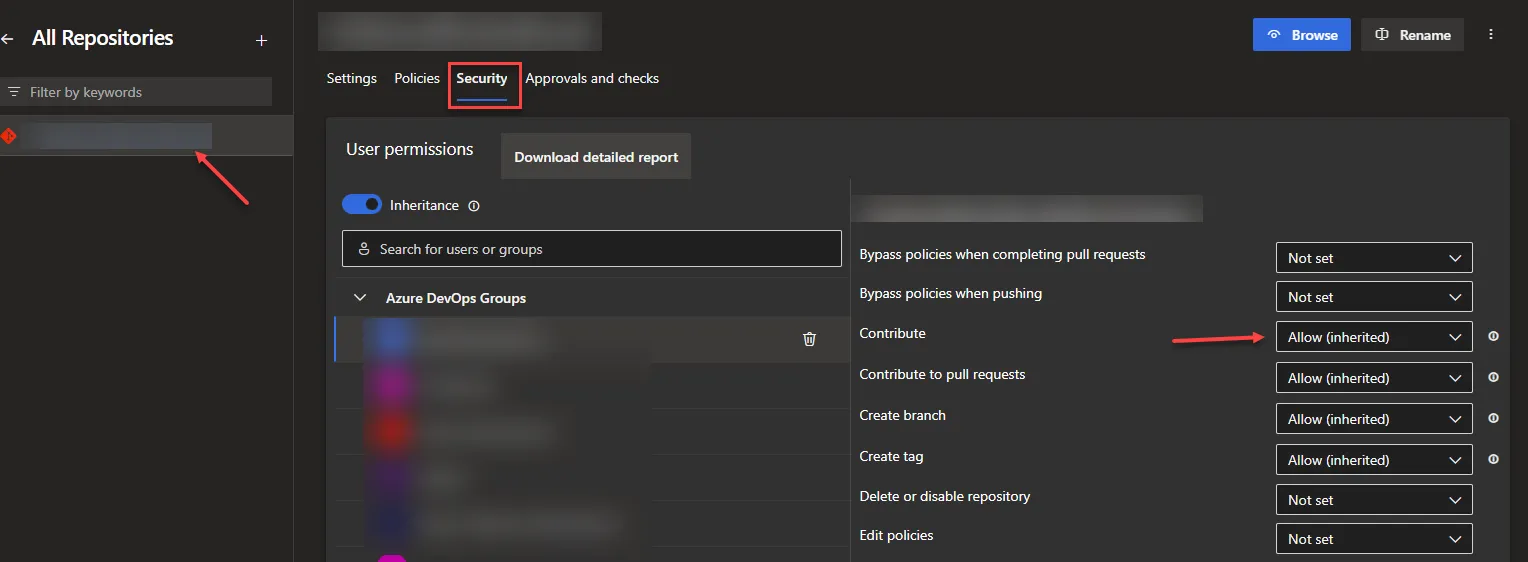1528x562 pixels.
Task: Open the Approvals and checks tab
Action: click(x=592, y=78)
